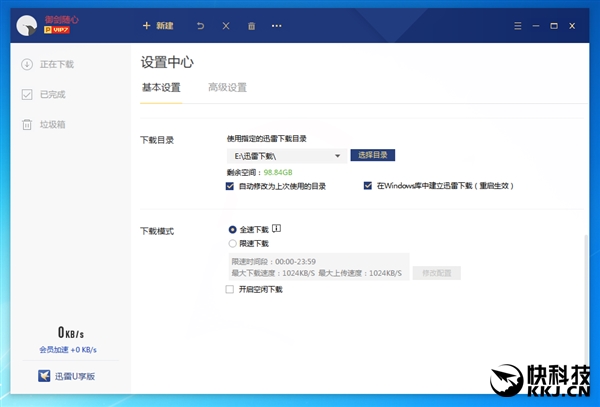Click the 98.84GB remaining space value

(x=278, y=173)
